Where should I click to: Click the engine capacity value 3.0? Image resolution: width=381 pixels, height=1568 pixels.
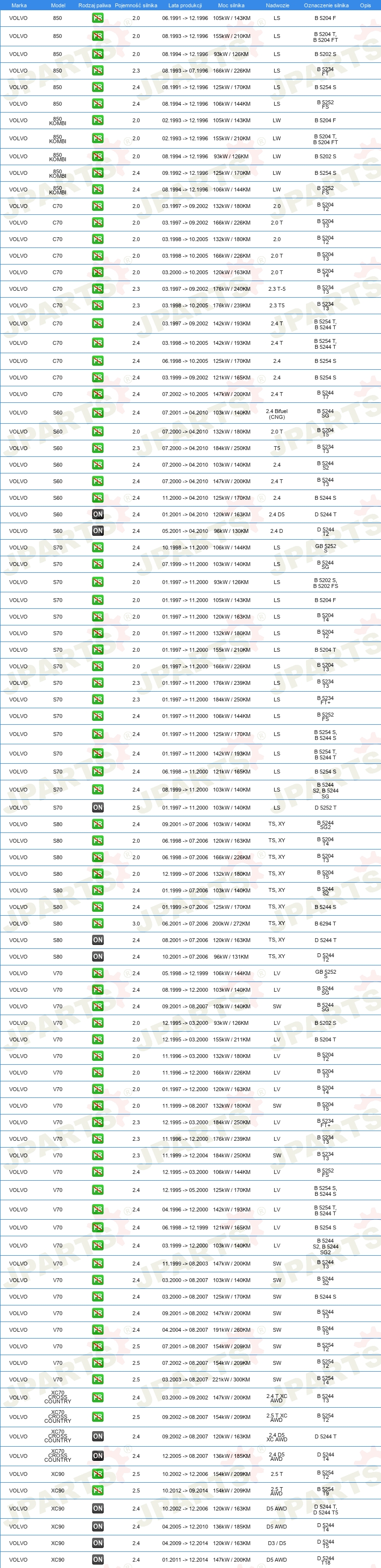[136, 924]
